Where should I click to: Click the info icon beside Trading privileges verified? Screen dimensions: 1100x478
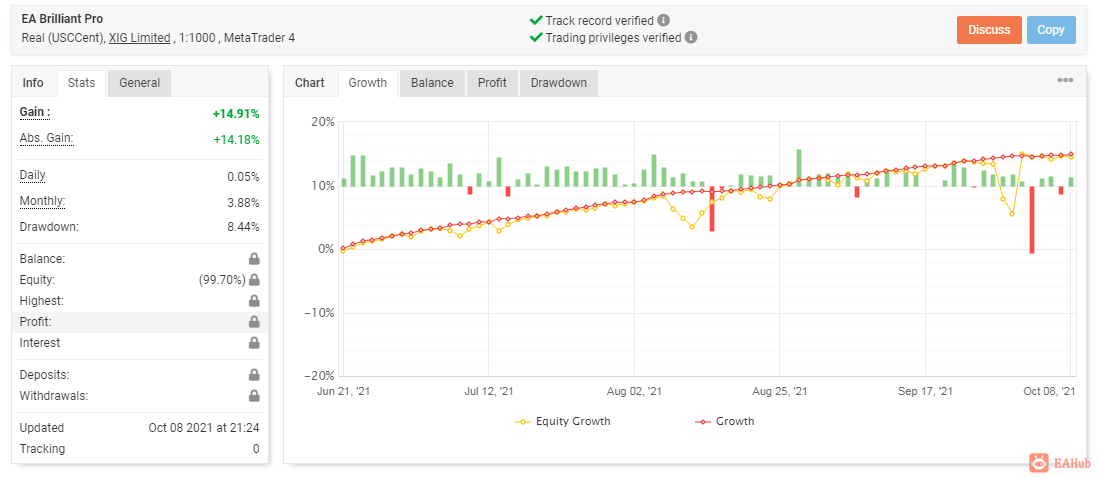tap(691, 37)
